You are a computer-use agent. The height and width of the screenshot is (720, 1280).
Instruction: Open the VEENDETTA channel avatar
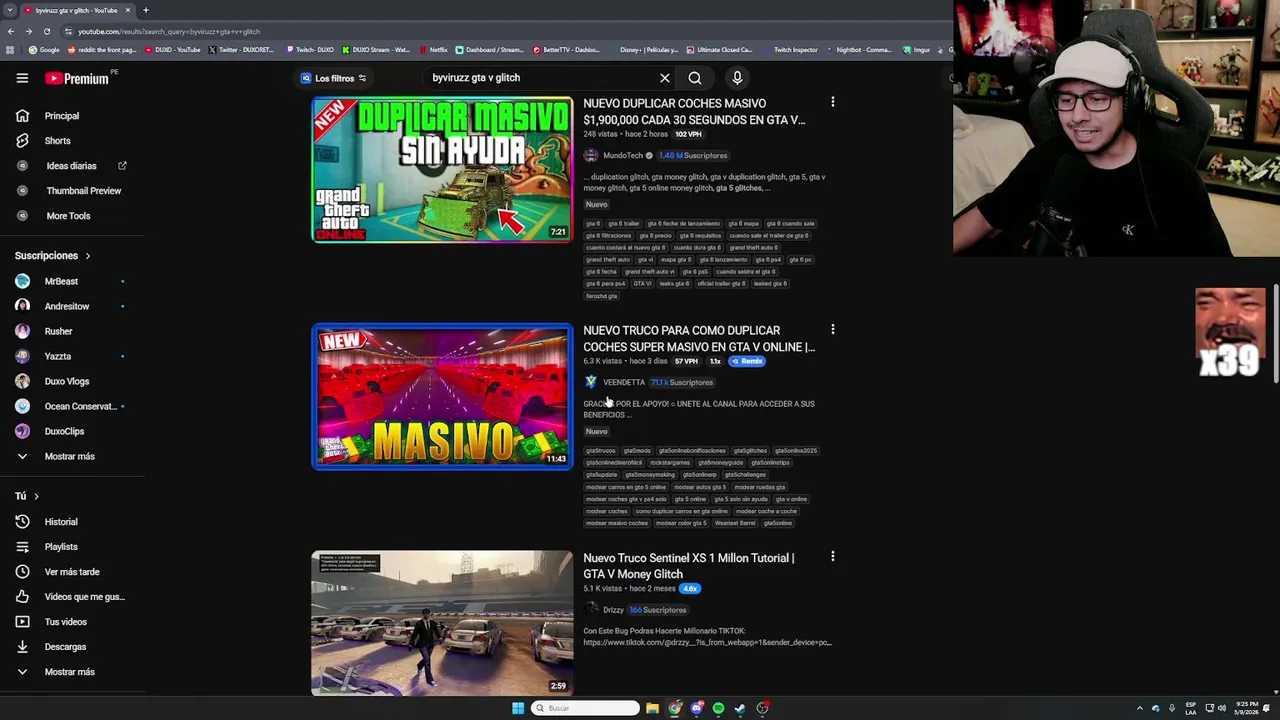[x=591, y=382]
